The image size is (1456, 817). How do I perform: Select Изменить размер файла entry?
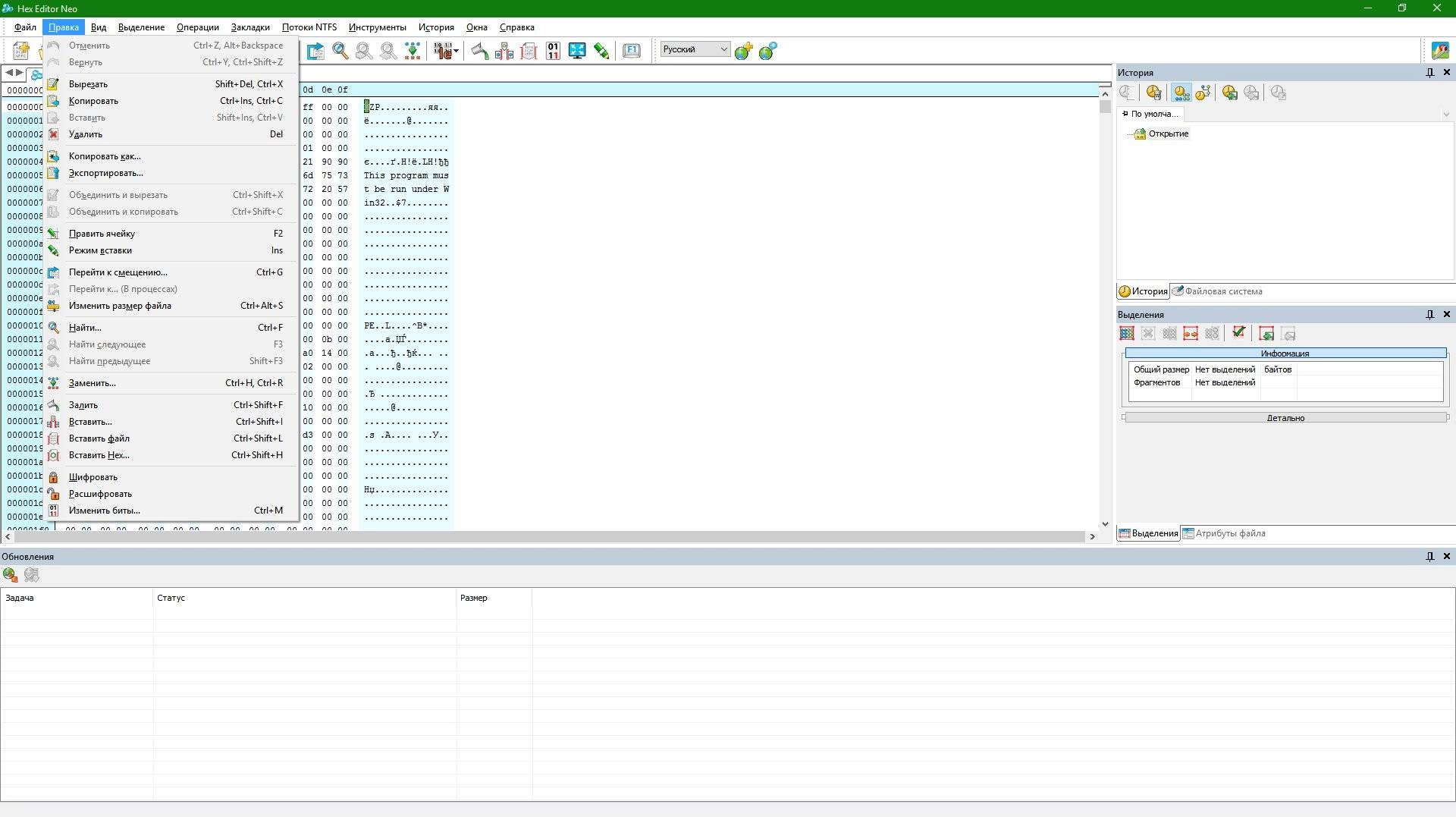click(171, 306)
